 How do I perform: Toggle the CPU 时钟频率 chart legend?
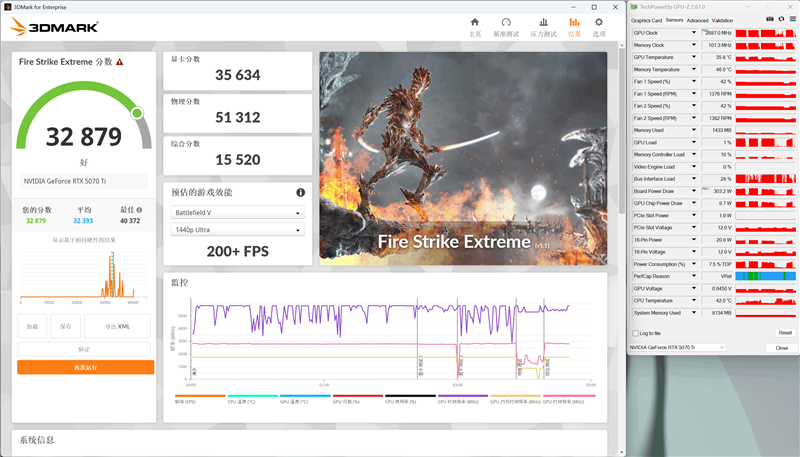[463, 399]
